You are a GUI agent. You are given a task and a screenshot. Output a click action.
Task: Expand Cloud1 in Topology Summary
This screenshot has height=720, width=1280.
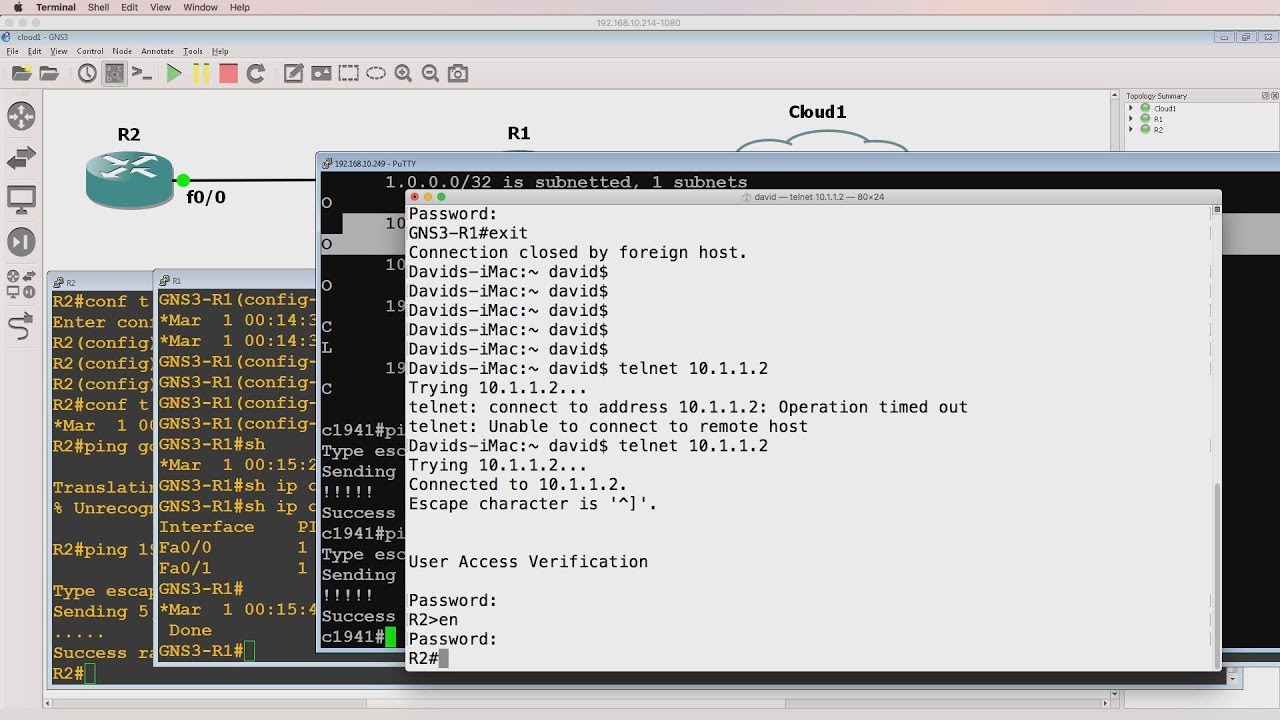(1131, 108)
